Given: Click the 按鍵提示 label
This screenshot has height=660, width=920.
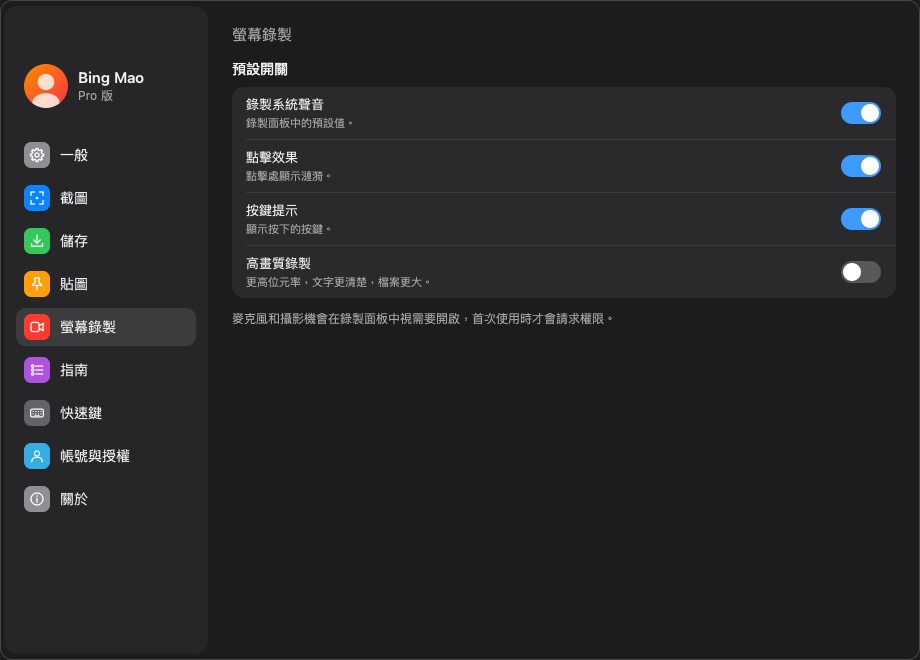Looking at the screenshot, I should (272, 210).
